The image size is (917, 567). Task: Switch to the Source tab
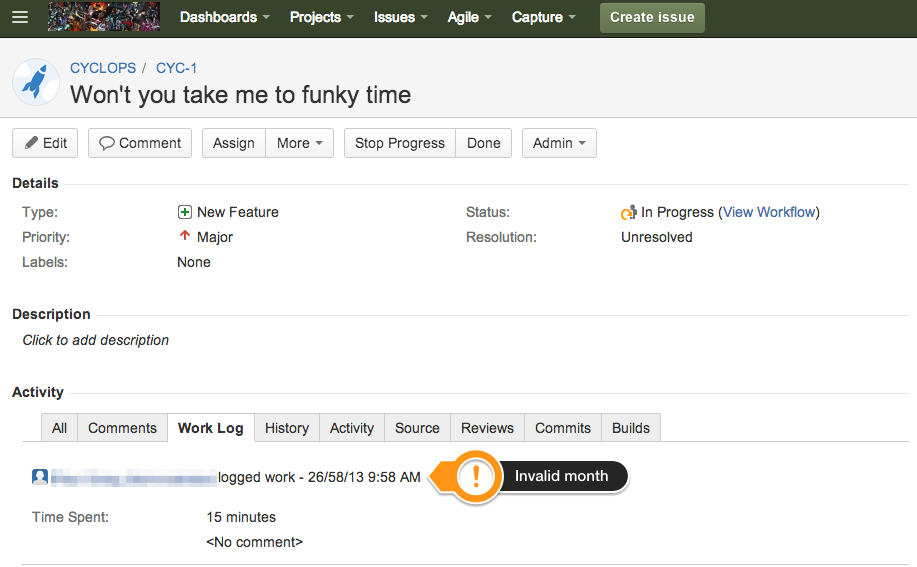(417, 428)
